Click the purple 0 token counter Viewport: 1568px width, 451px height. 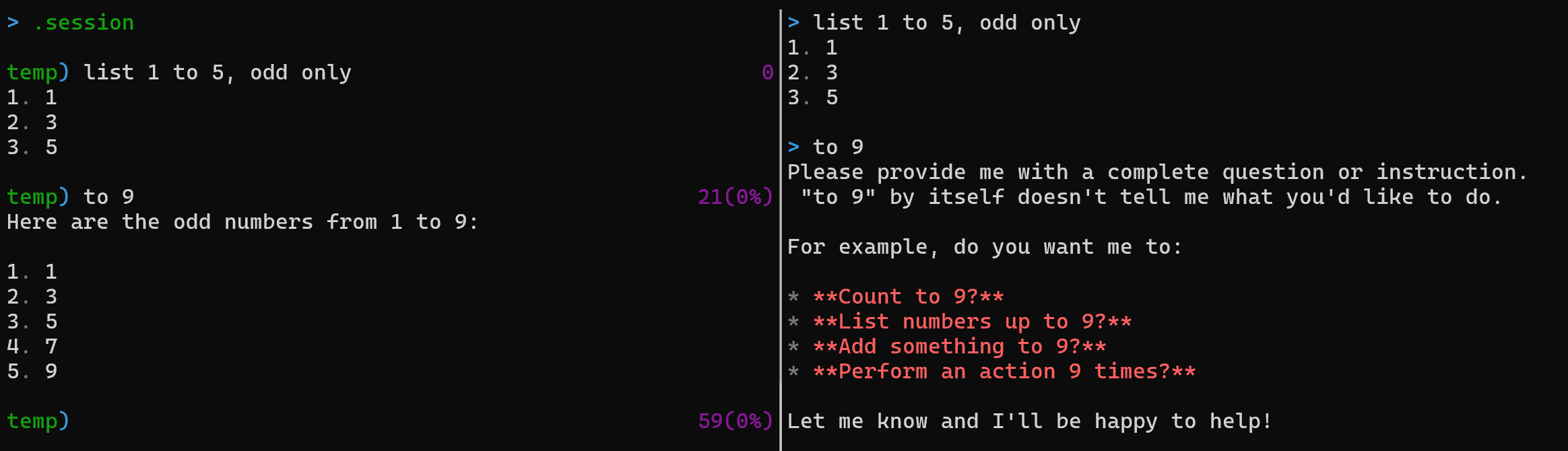767,73
